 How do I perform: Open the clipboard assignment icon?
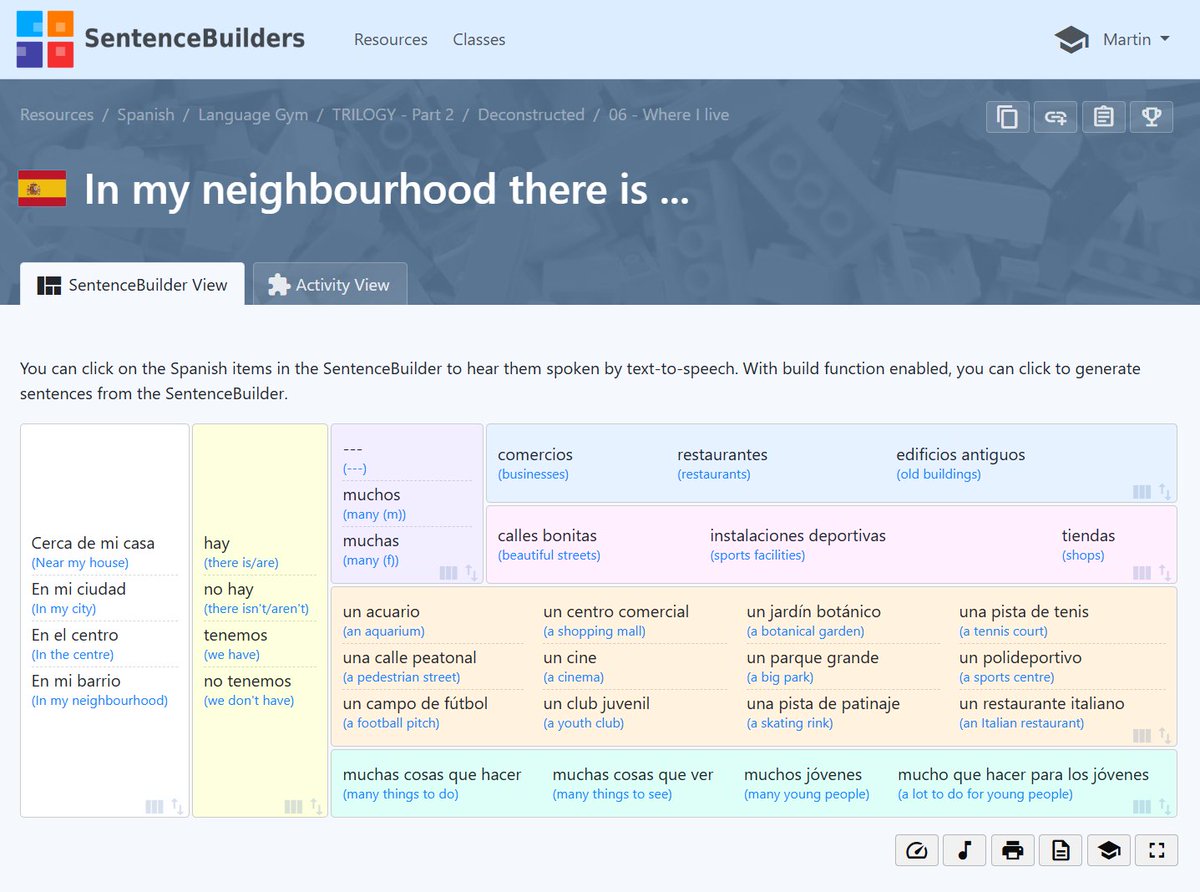point(1103,117)
